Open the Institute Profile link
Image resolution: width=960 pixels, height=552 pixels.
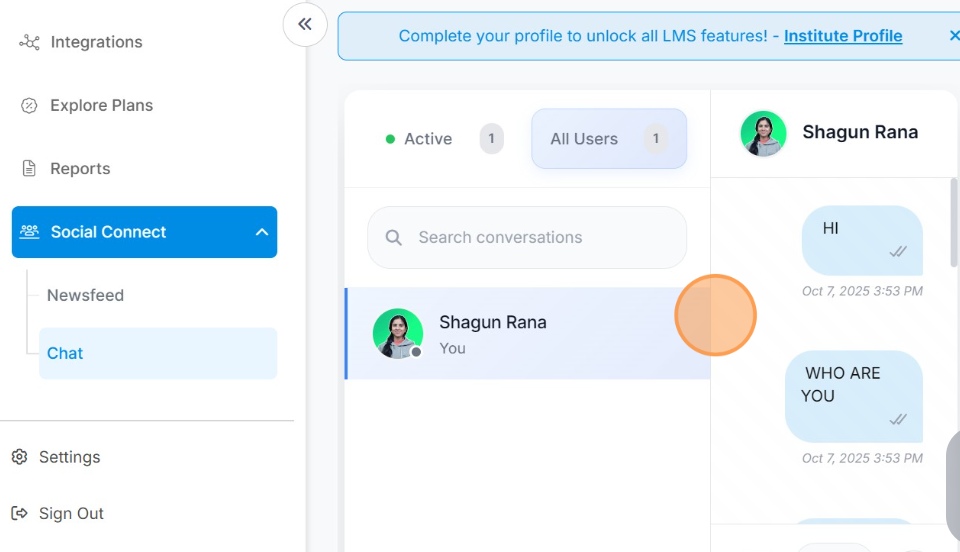click(842, 36)
